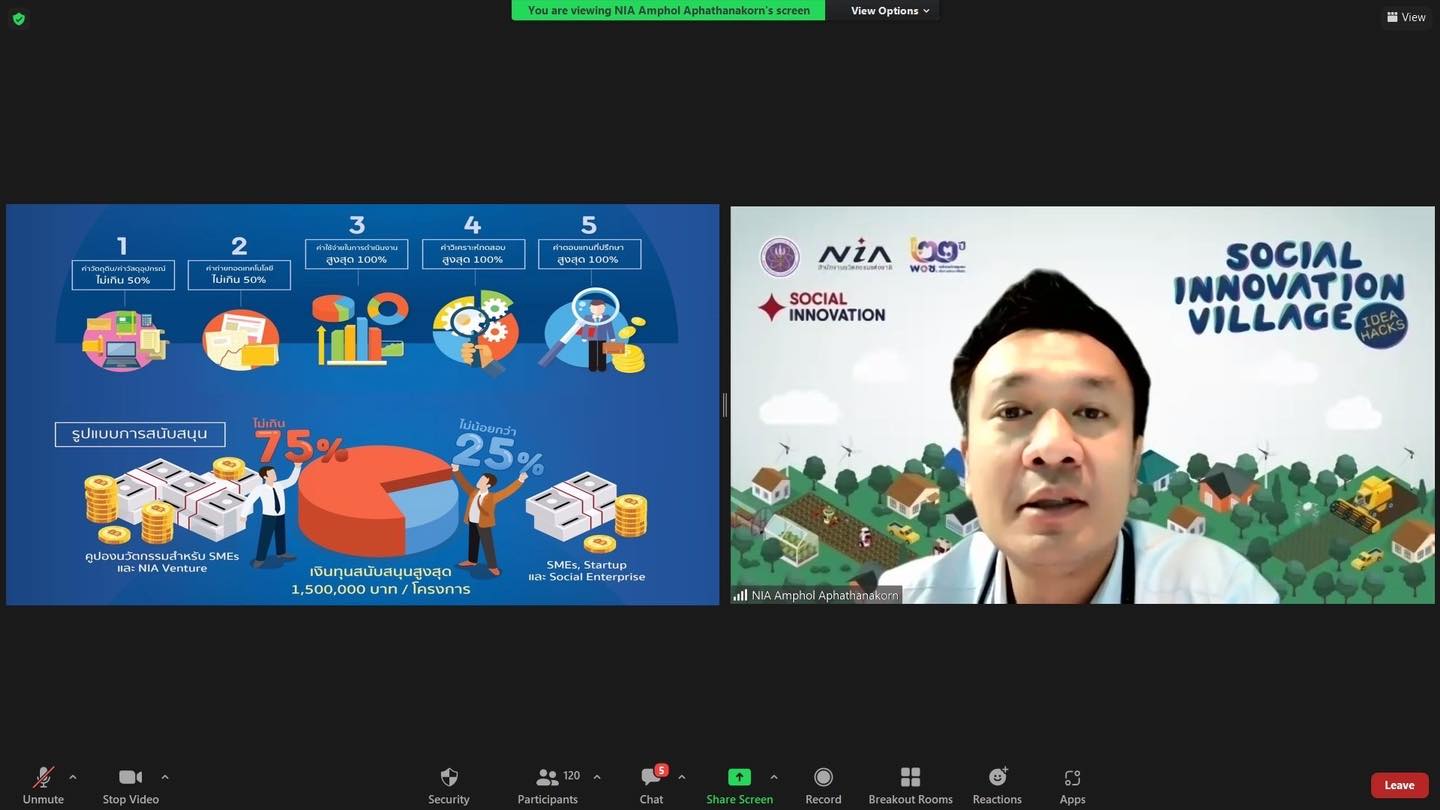Click the signal strength icon on name label
1440x810 pixels.
(741, 595)
